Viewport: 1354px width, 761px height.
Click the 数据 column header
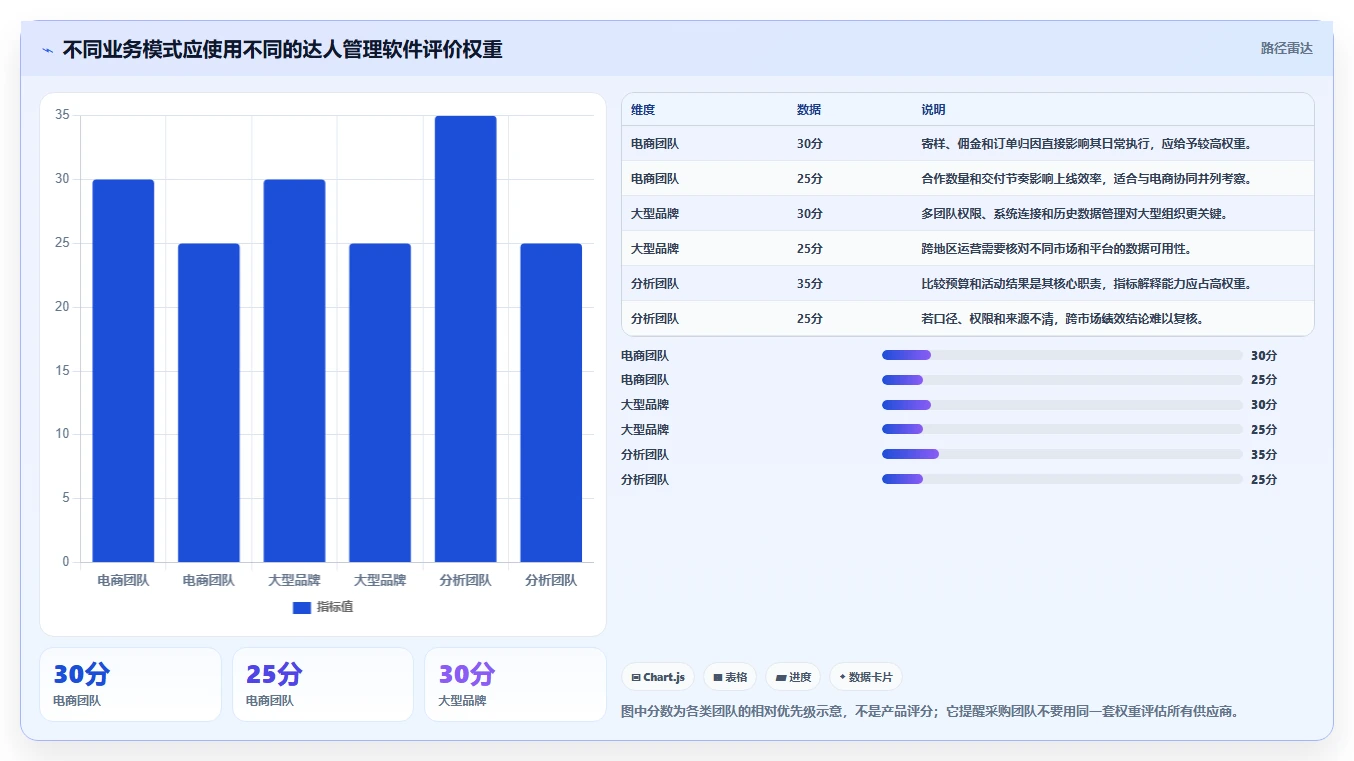809,110
